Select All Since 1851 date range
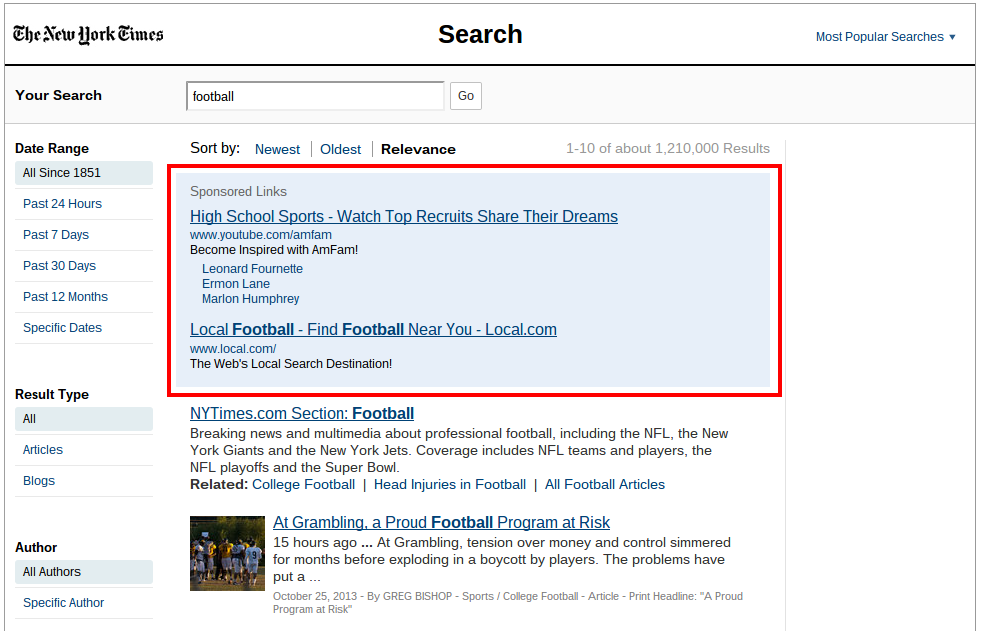Viewport: 983px width, 631px height. click(x=84, y=173)
